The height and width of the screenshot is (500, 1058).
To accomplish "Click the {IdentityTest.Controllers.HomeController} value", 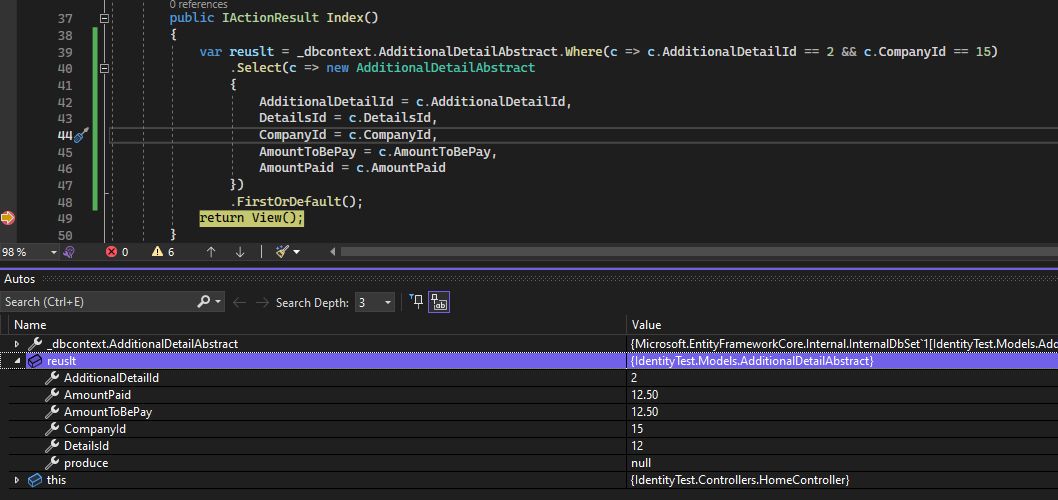I will (740, 480).
